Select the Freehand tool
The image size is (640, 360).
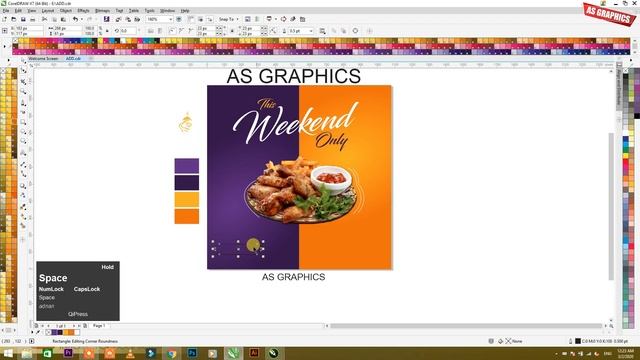[23, 102]
